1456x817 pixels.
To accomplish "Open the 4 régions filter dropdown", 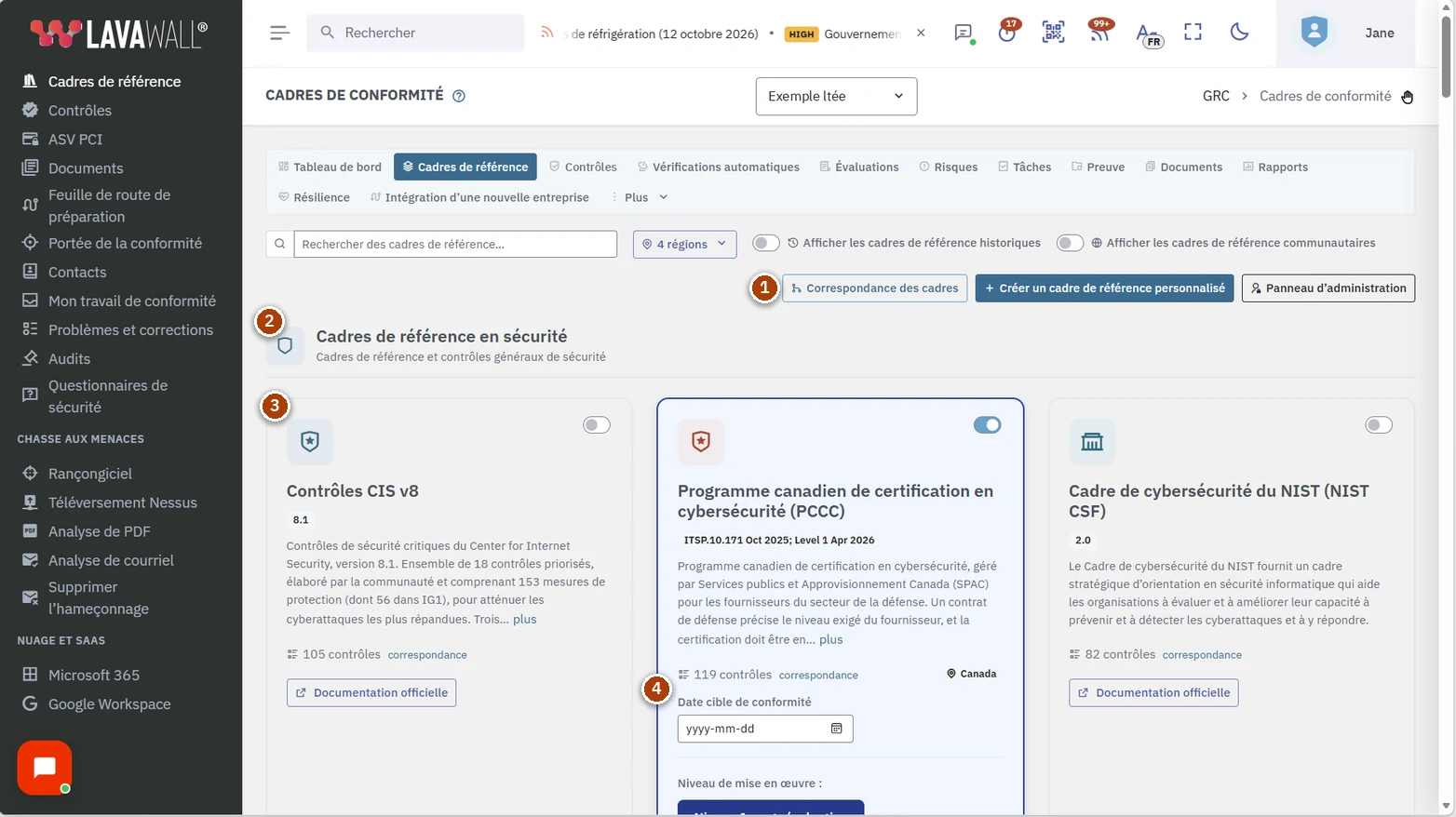I will coord(685,244).
